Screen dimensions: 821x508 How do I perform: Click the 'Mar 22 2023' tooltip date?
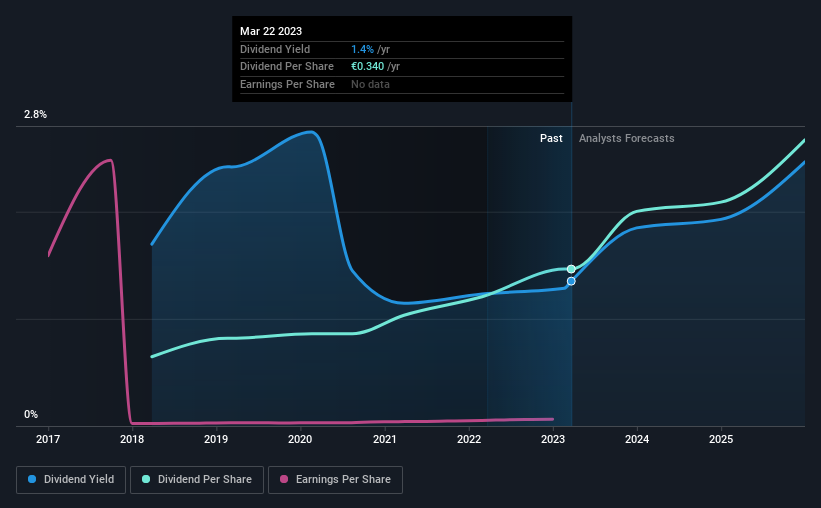pyautogui.click(x=271, y=31)
